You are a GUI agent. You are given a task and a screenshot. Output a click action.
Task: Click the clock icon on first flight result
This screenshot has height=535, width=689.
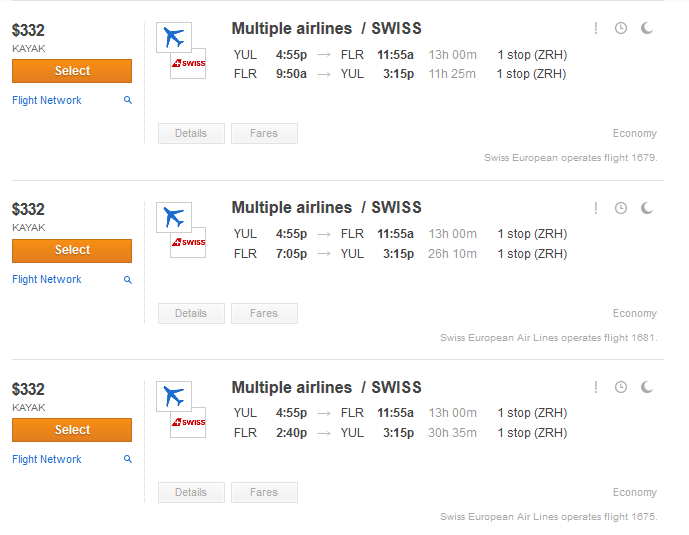click(620, 28)
